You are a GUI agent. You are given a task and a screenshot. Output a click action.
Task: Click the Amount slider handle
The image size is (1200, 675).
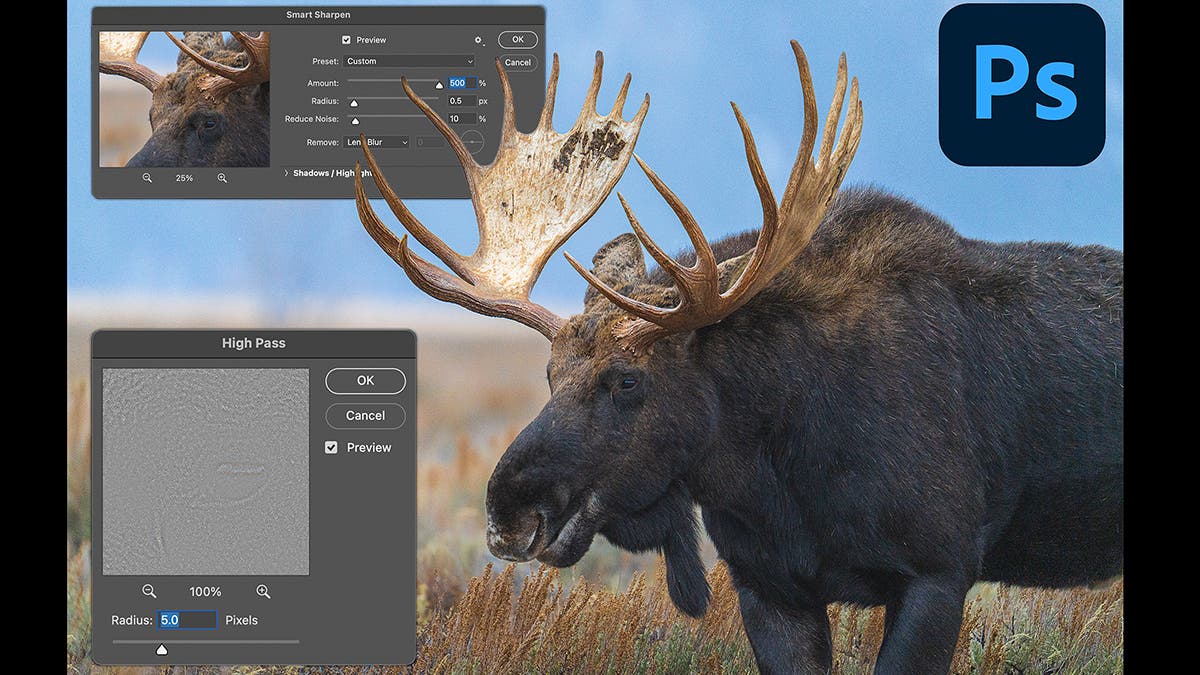[x=438, y=86]
